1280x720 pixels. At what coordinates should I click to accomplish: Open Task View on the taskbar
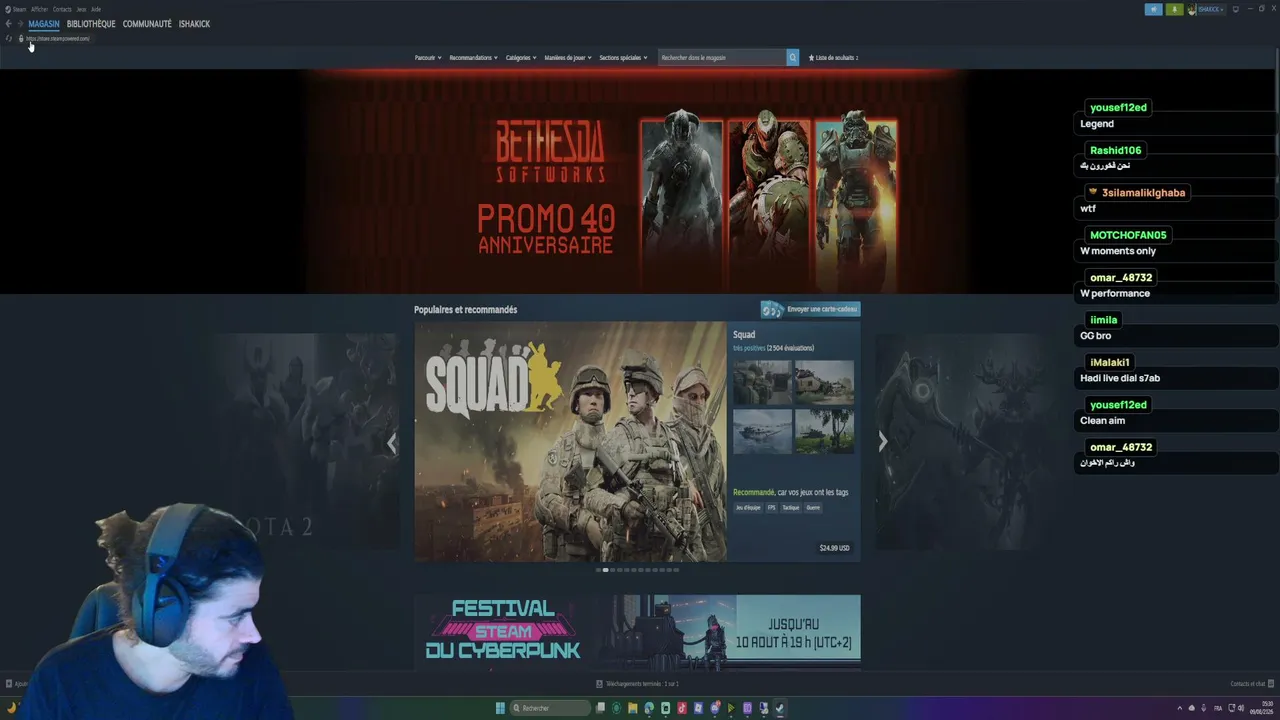[600, 708]
